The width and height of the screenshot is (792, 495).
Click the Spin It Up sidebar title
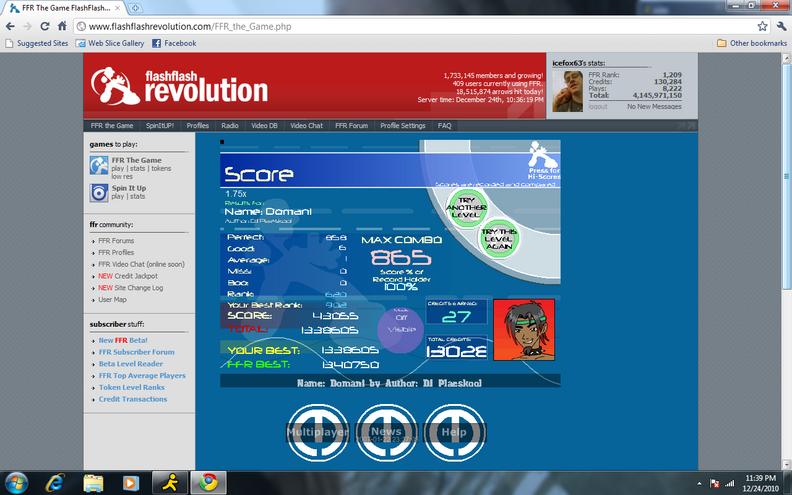point(129,188)
